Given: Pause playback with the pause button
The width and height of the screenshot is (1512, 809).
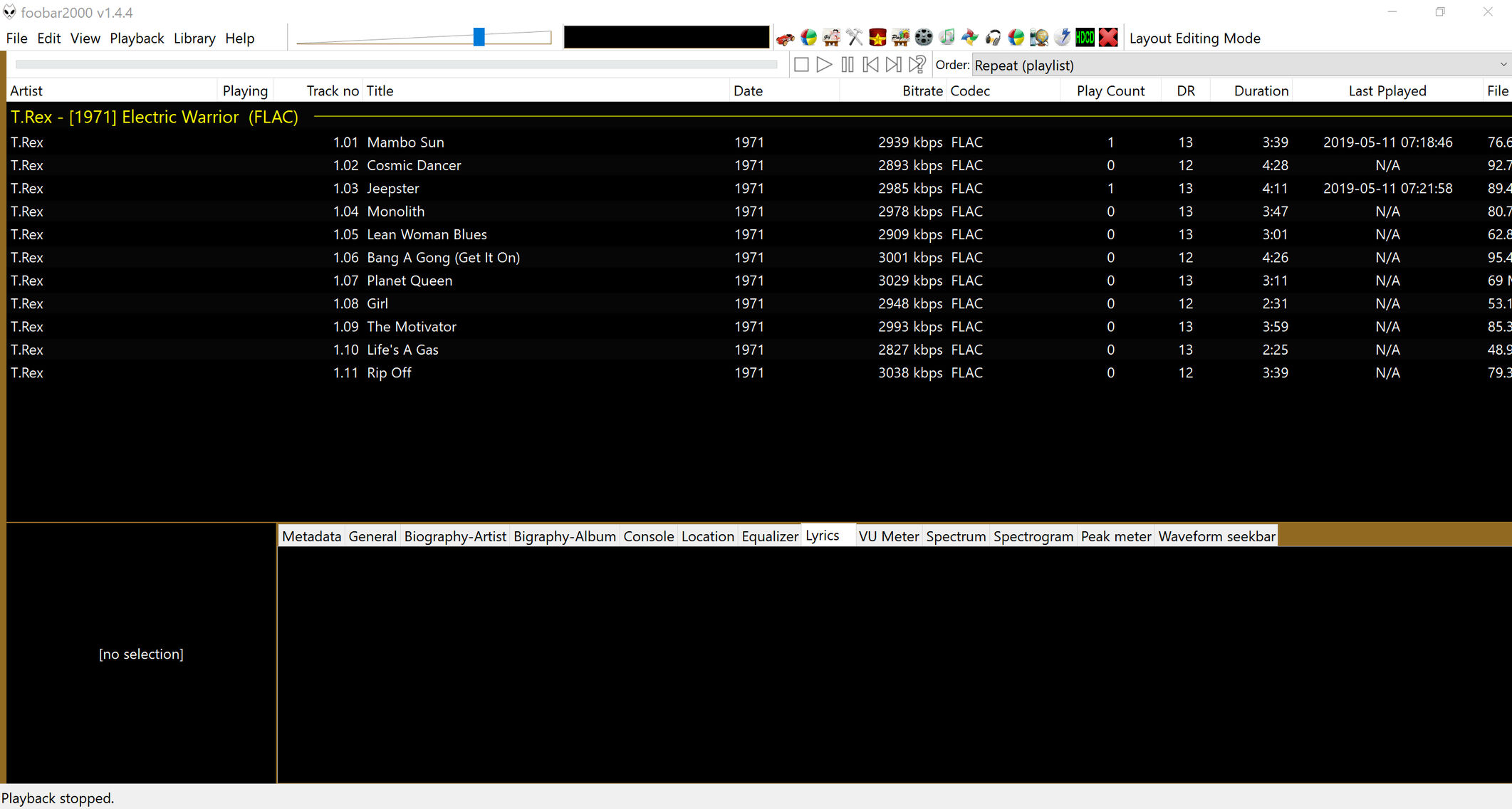Looking at the screenshot, I should 848,65.
